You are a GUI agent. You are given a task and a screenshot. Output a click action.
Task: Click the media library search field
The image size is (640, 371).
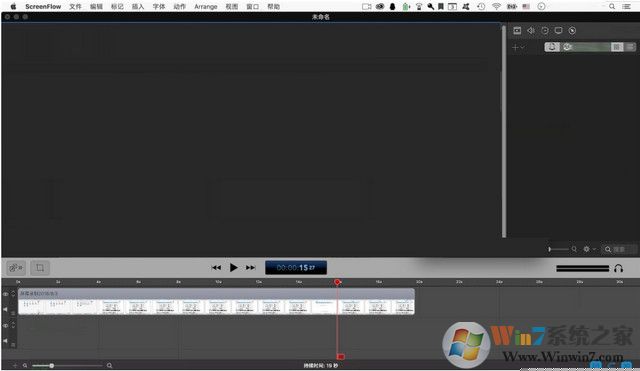click(x=620, y=249)
